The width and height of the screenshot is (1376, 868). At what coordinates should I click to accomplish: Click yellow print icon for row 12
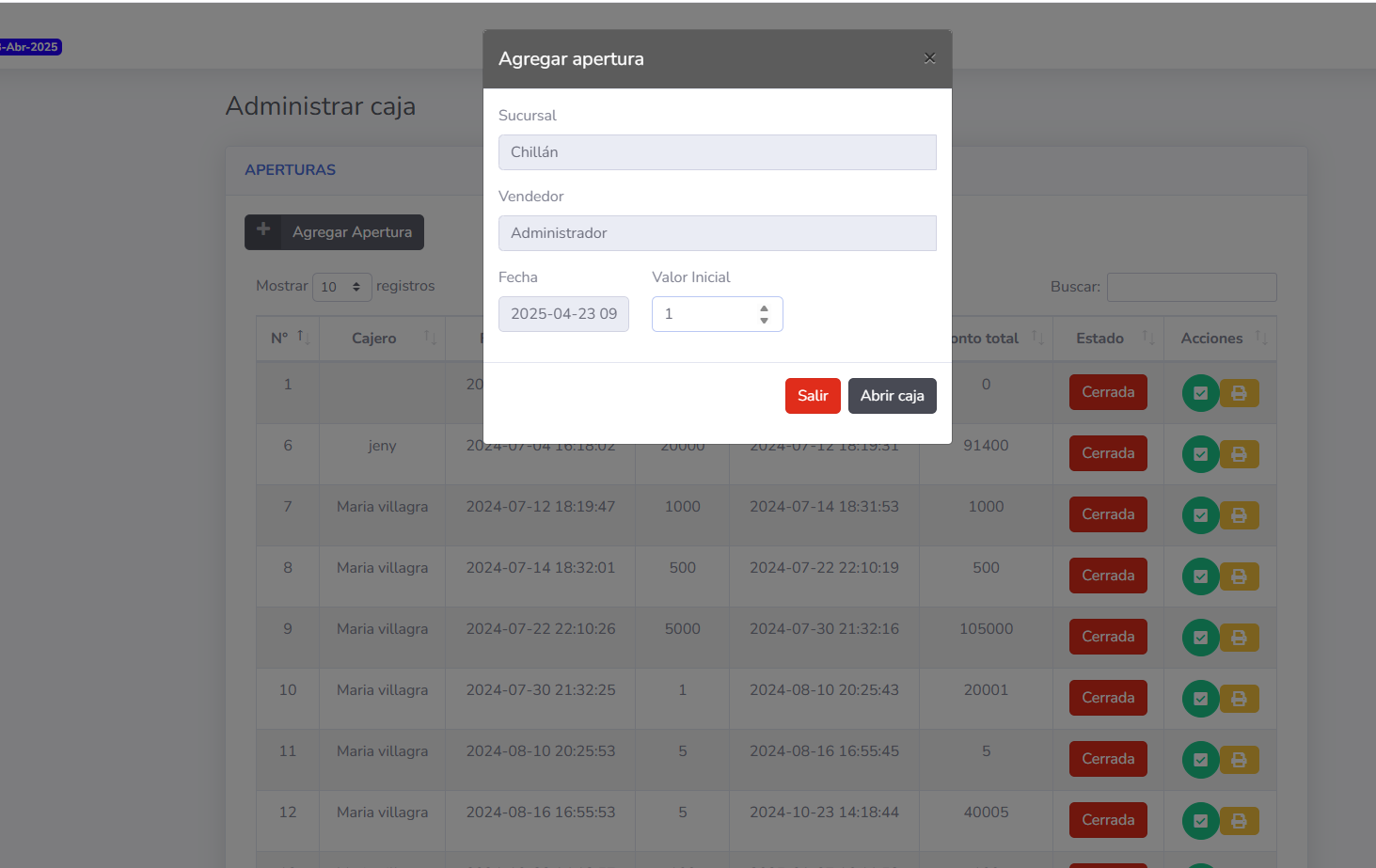tap(1239, 821)
